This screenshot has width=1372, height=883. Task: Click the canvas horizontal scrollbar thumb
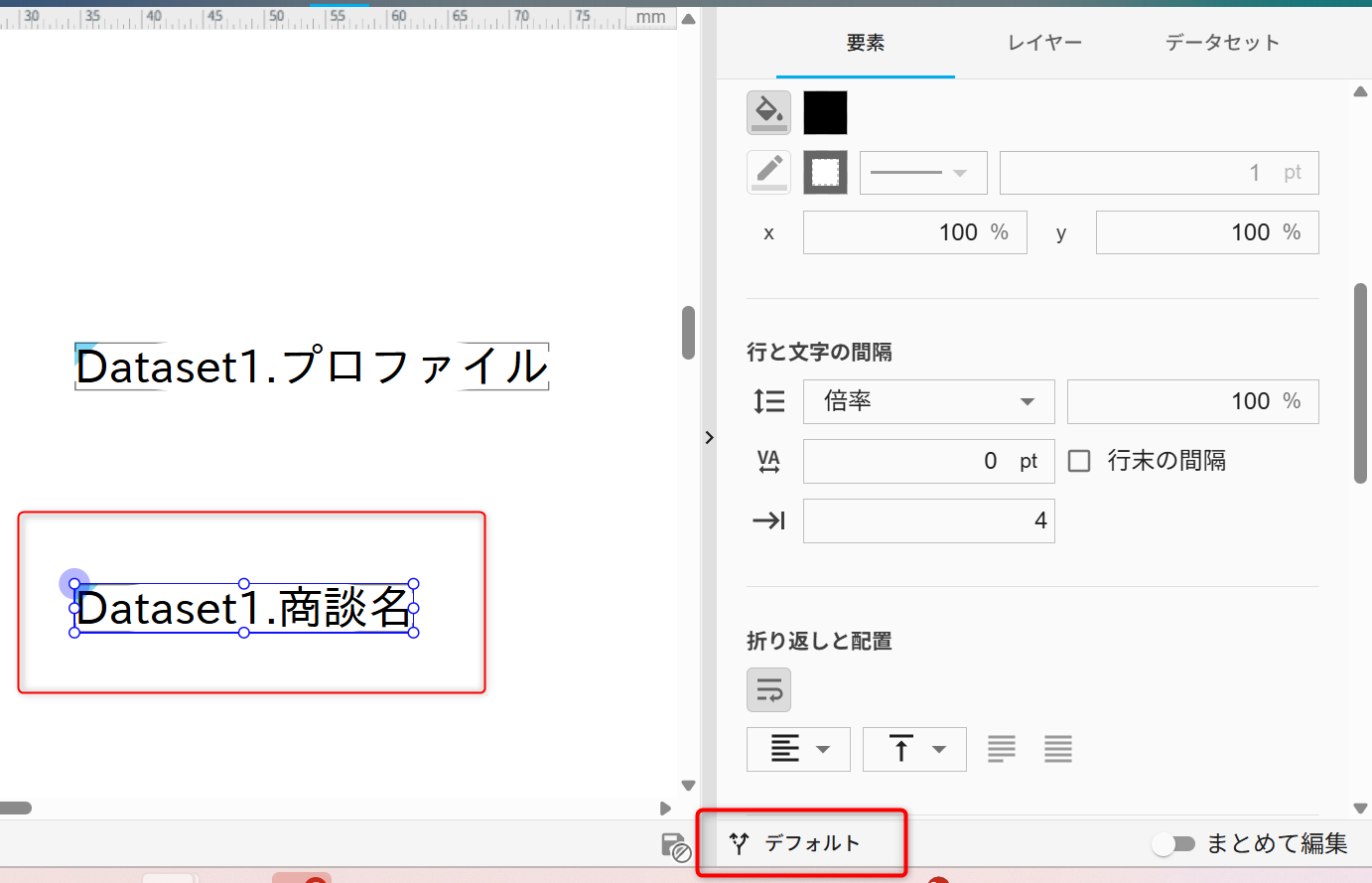tap(16, 809)
